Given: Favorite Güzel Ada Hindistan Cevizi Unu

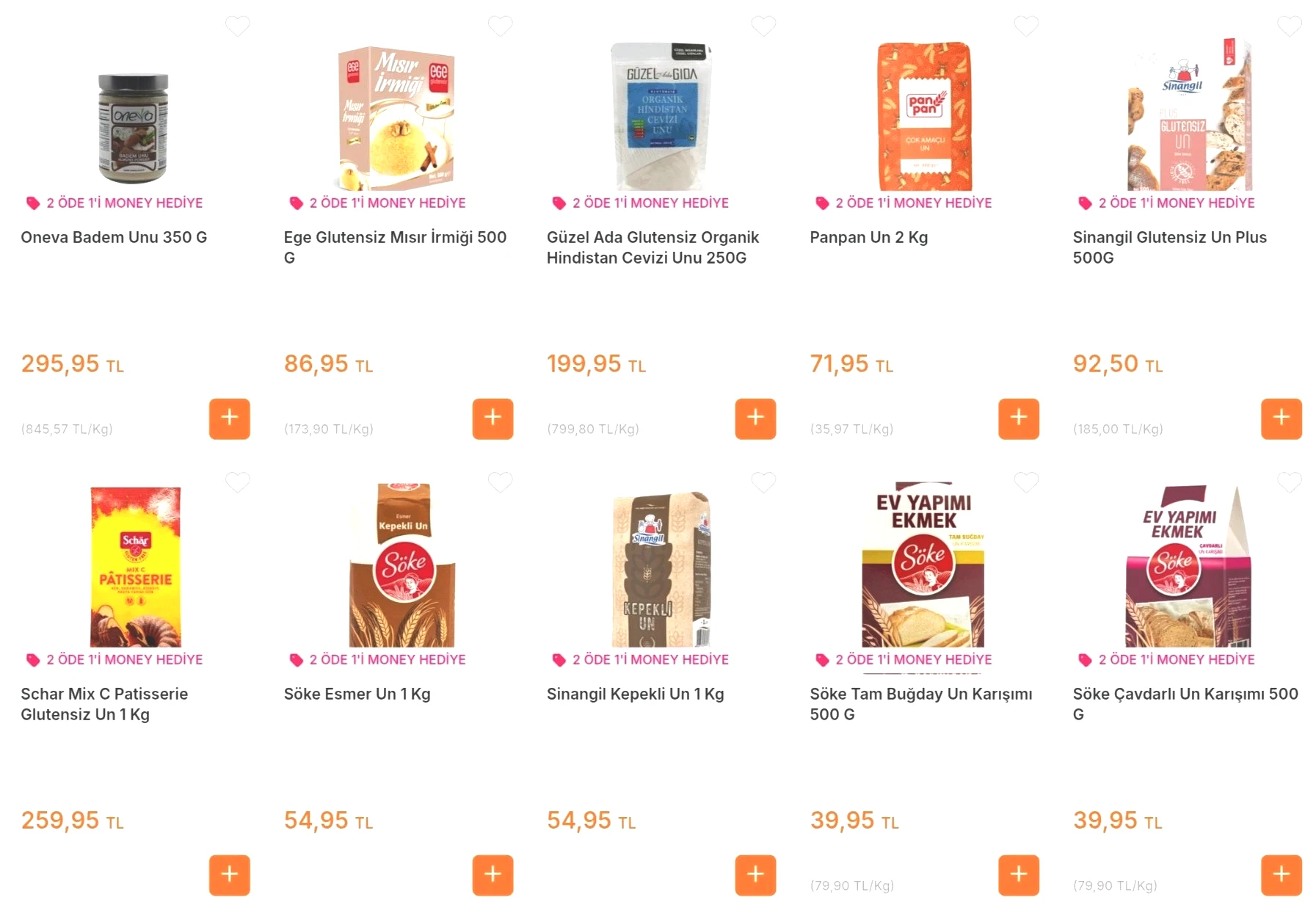Looking at the screenshot, I should click(x=763, y=26).
